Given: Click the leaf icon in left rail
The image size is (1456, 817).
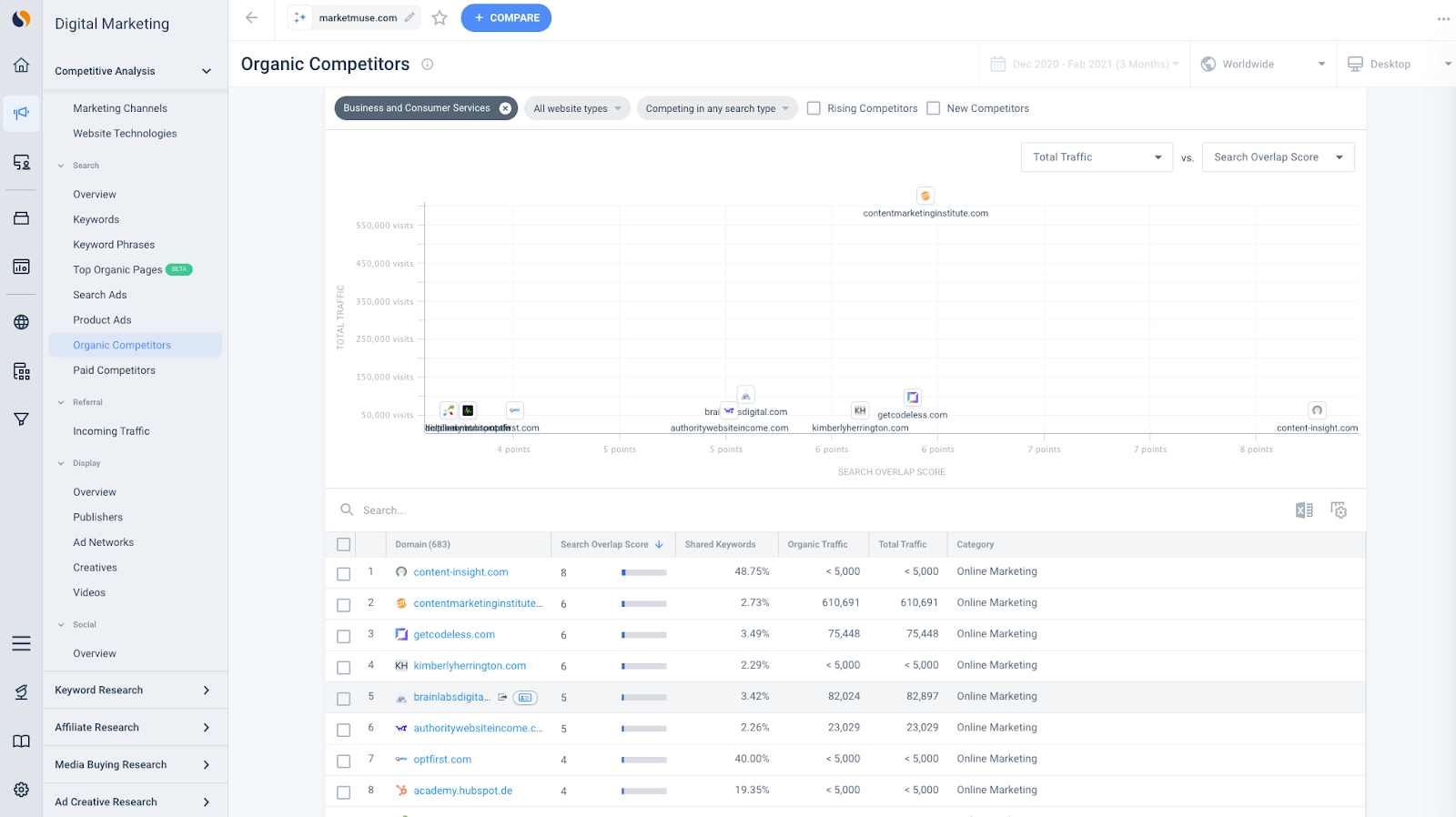Looking at the screenshot, I should 21,692.
